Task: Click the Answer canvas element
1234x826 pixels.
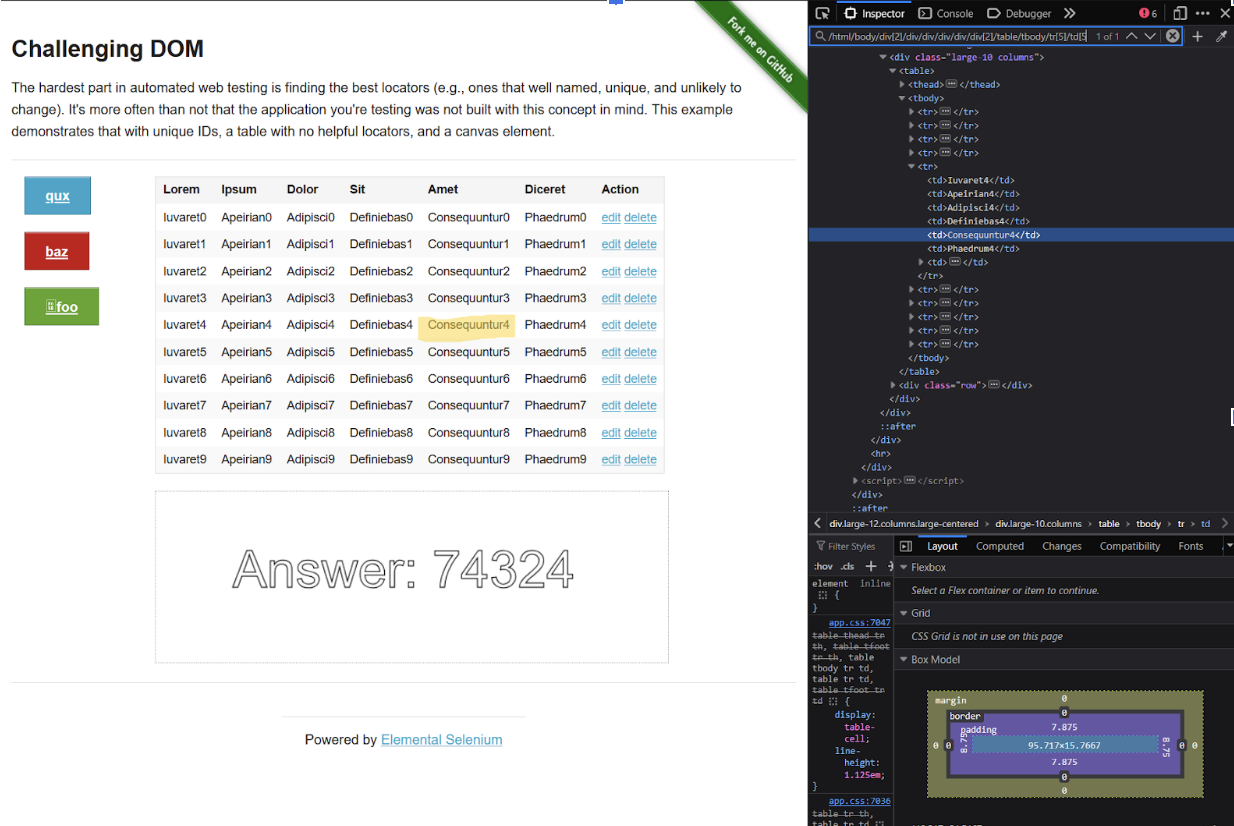Action: (x=412, y=577)
